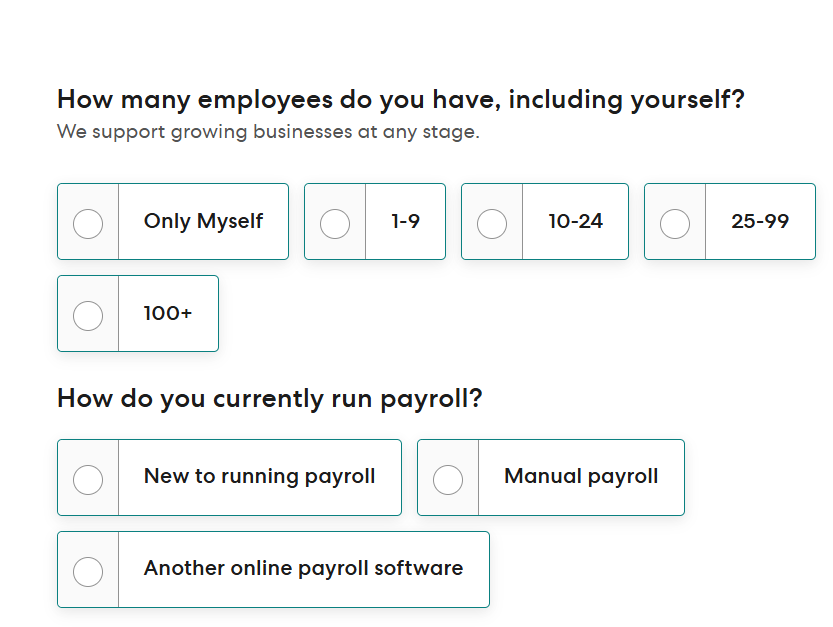Toggle the Another online payroll software radio circle
833x627 pixels.
(88, 571)
